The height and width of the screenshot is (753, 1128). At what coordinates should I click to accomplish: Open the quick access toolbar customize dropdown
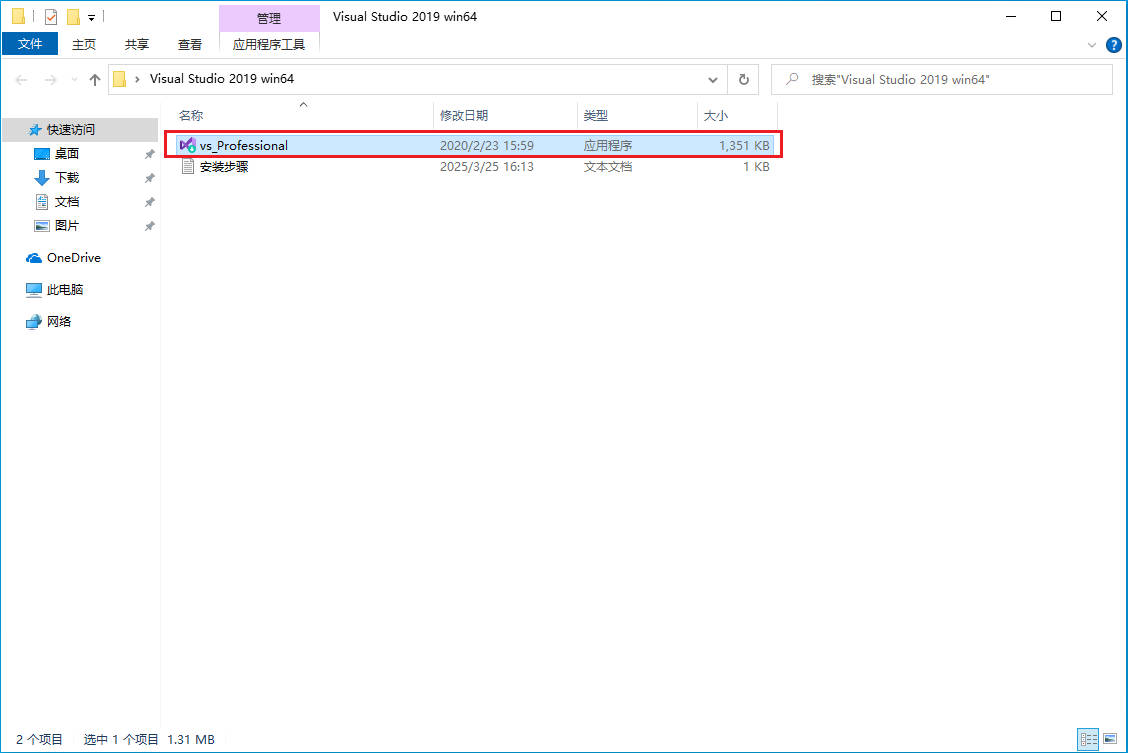(x=91, y=17)
